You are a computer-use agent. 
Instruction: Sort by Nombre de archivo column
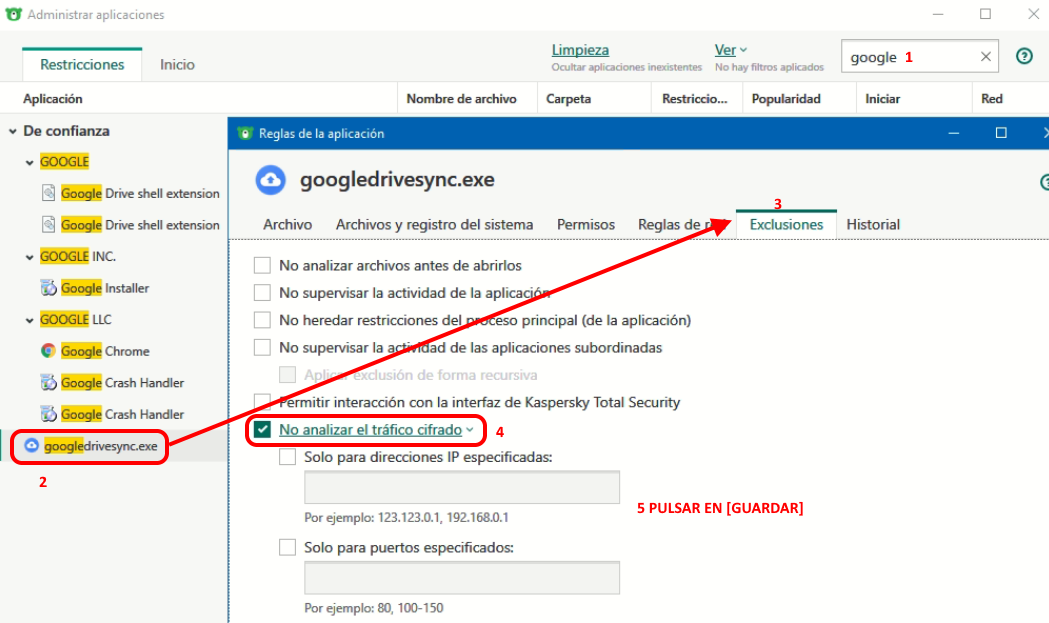click(462, 98)
